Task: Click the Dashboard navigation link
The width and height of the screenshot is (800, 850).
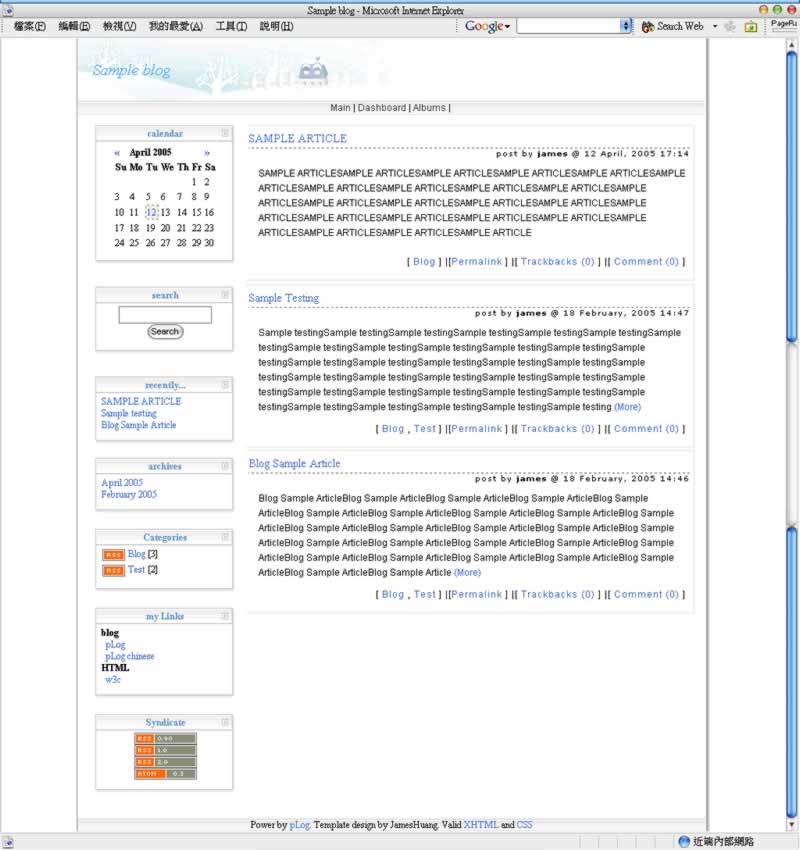Action: (382, 108)
